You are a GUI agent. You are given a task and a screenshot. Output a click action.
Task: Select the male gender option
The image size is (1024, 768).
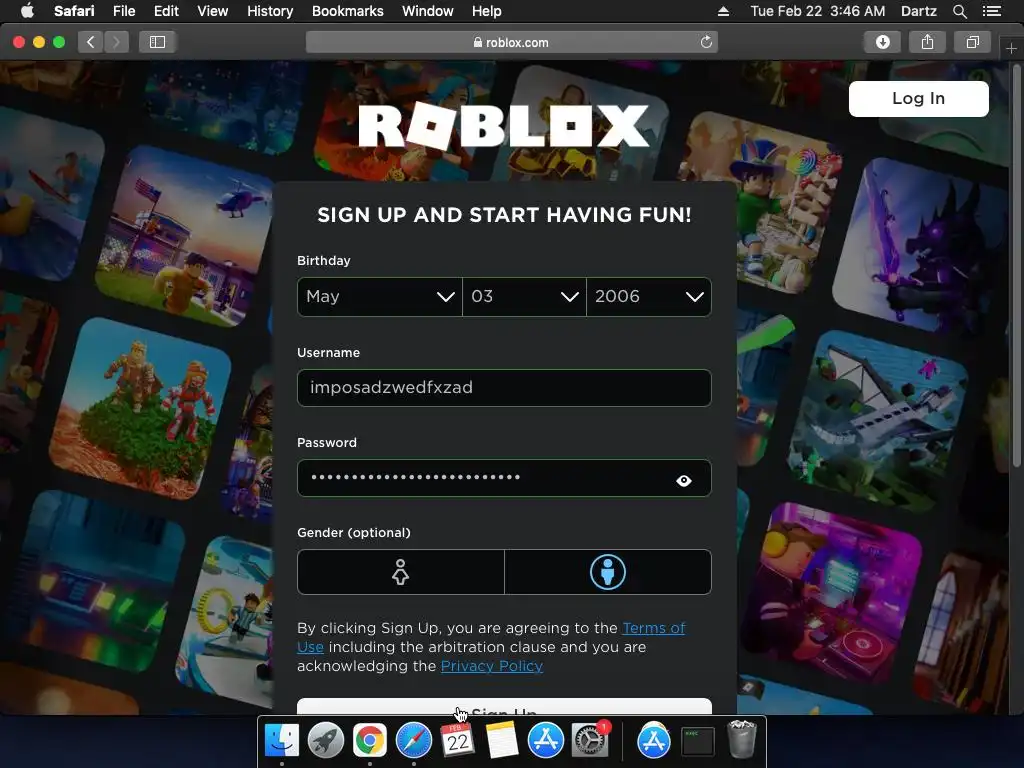tap(608, 572)
